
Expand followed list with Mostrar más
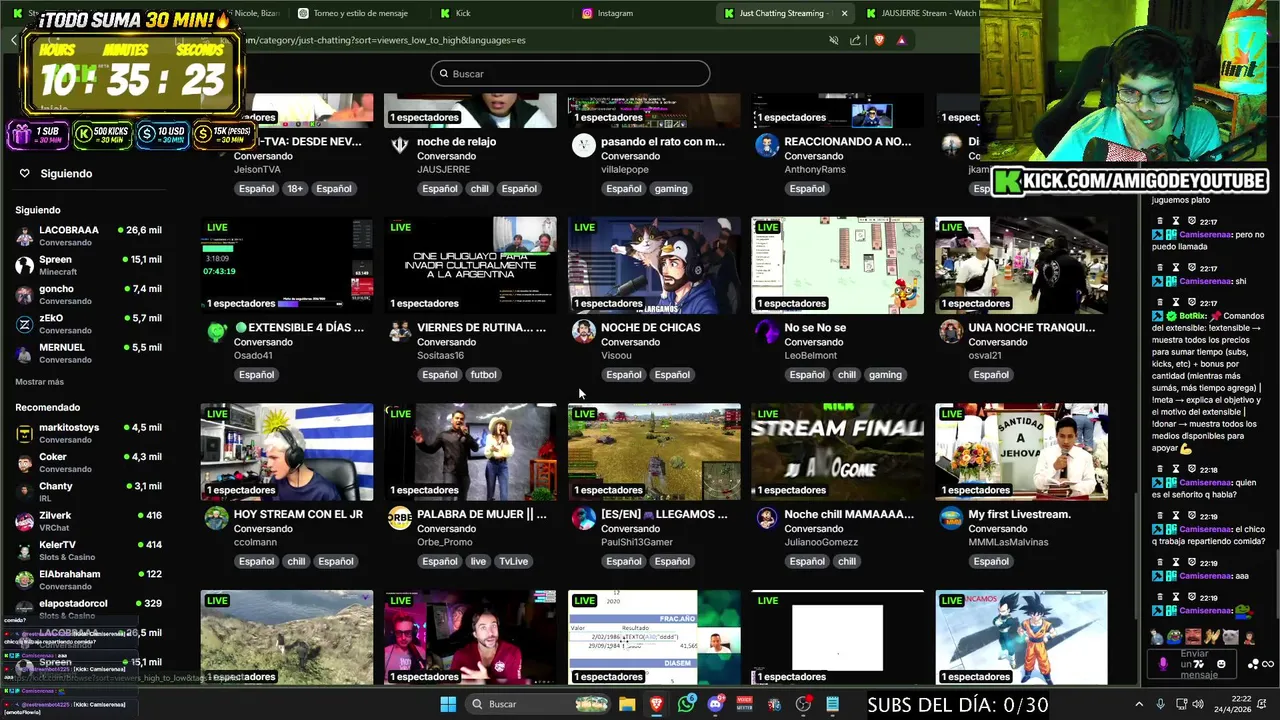[x=39, y=382]
